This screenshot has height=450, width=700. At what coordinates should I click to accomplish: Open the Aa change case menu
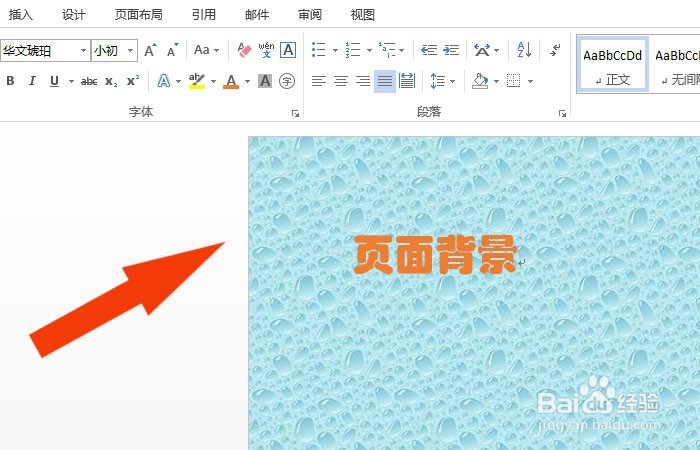point(206,50)
